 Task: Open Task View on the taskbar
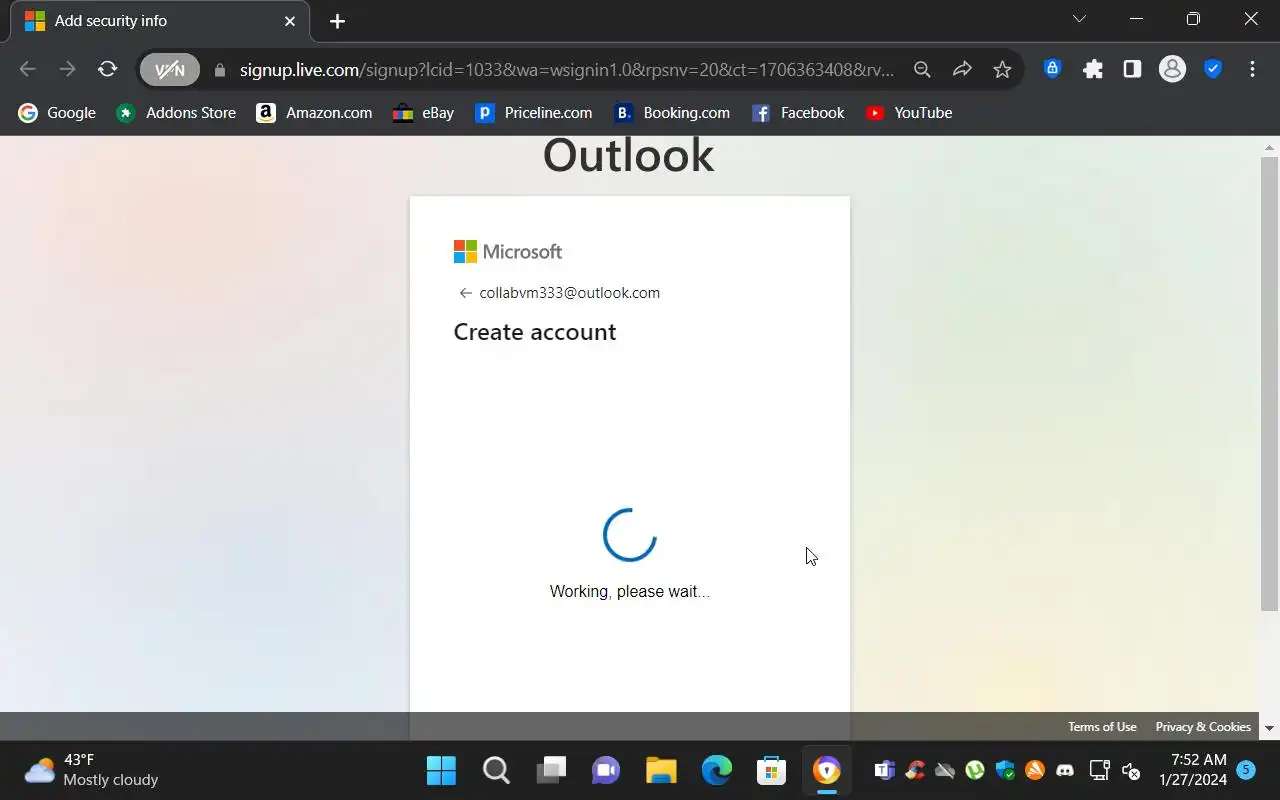point(551,770)
